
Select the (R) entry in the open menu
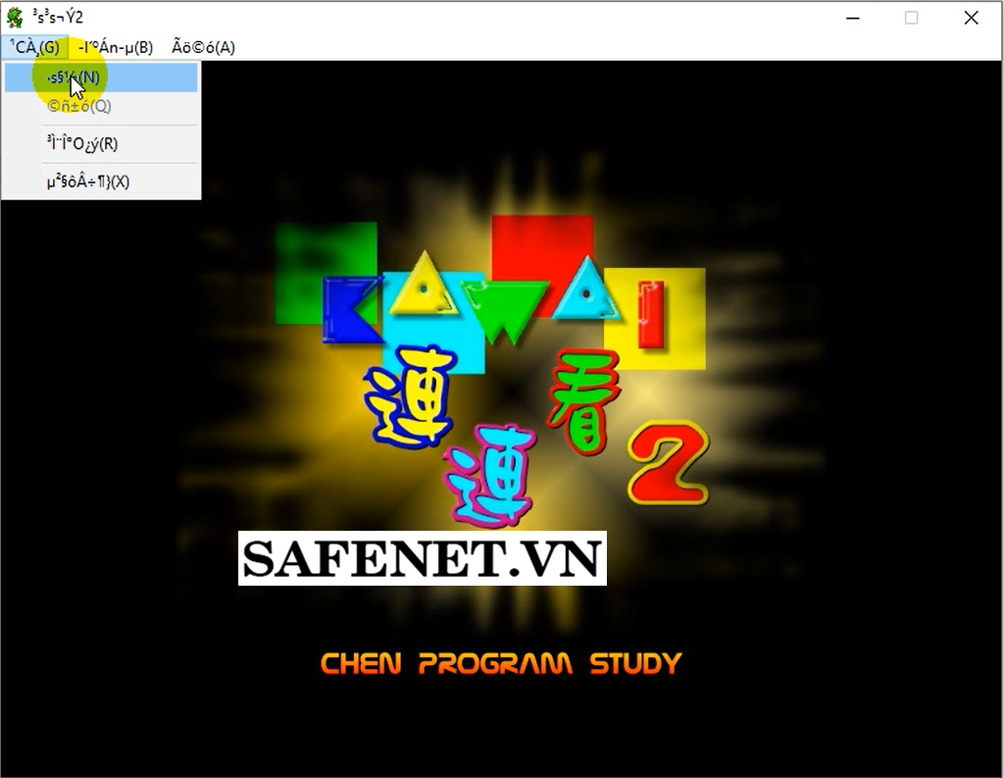(x=101, y=144)
